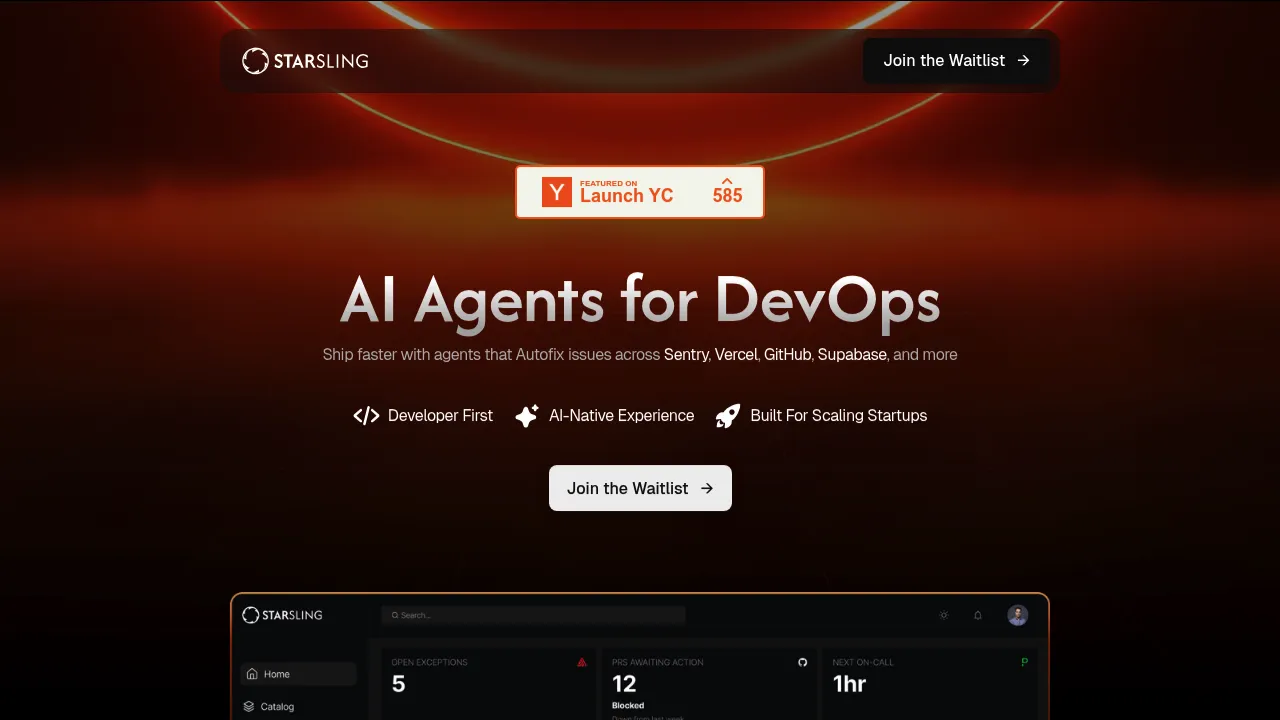This screenshot has height=720, width=1280.
Task: Click the Starsling logo in dashboard preview
Action: tap(282, 615)
